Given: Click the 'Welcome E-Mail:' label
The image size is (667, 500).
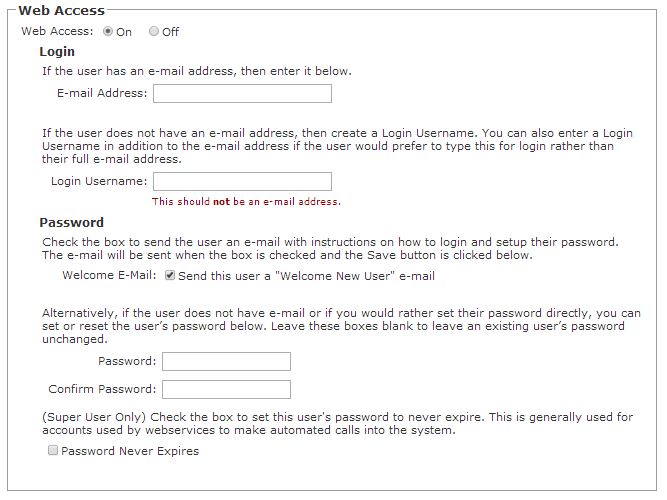Looking at the screenshot, I should point(109,275).
